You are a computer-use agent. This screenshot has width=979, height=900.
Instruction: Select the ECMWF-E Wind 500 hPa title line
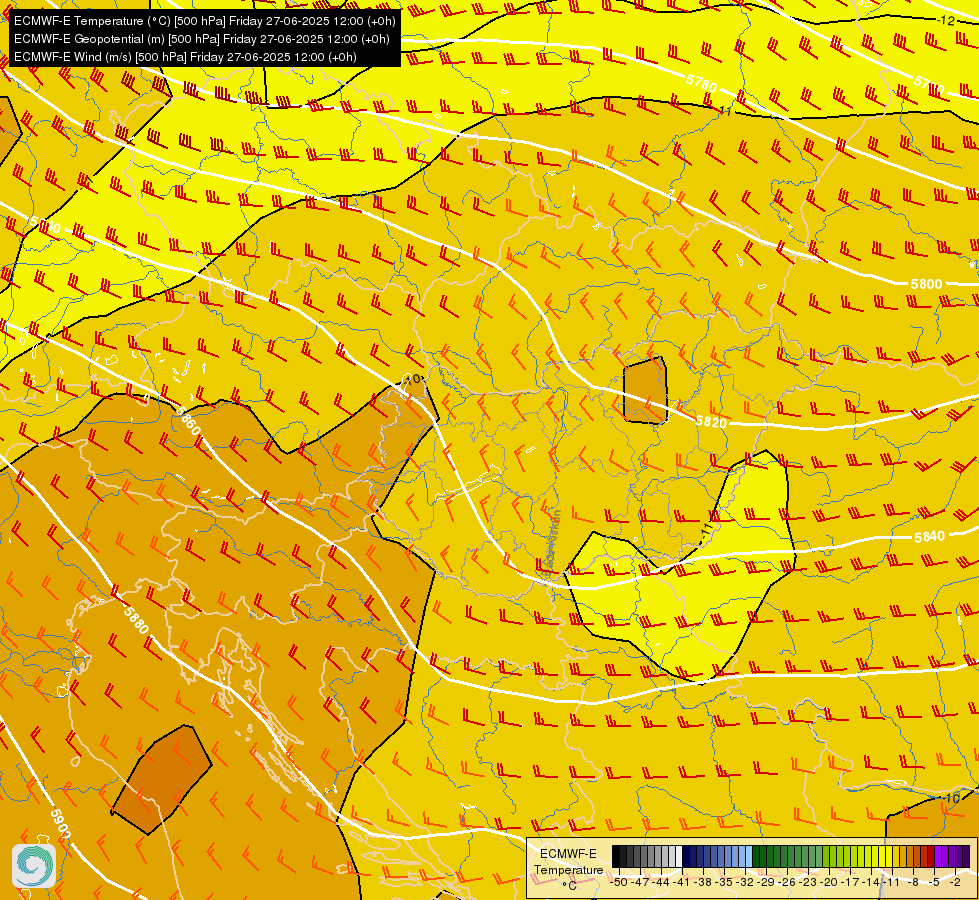pos(185,57)
